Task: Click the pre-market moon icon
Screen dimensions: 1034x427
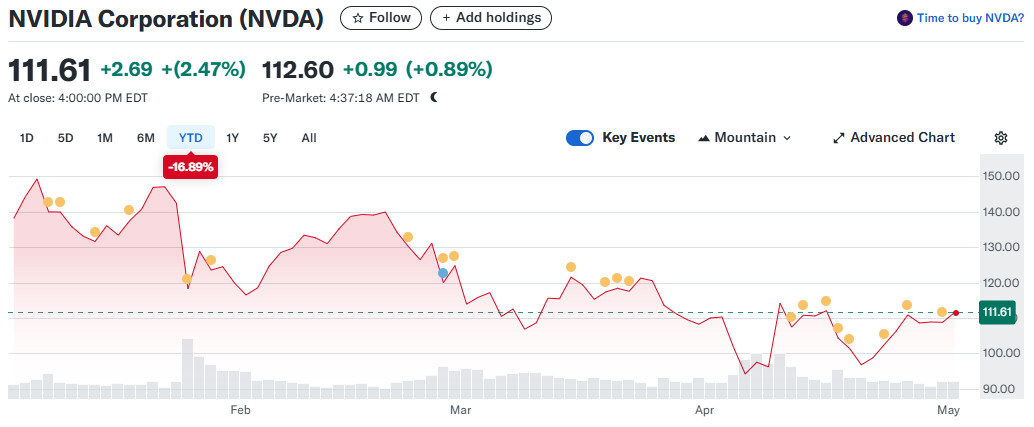Action: (x=434, y=97)
